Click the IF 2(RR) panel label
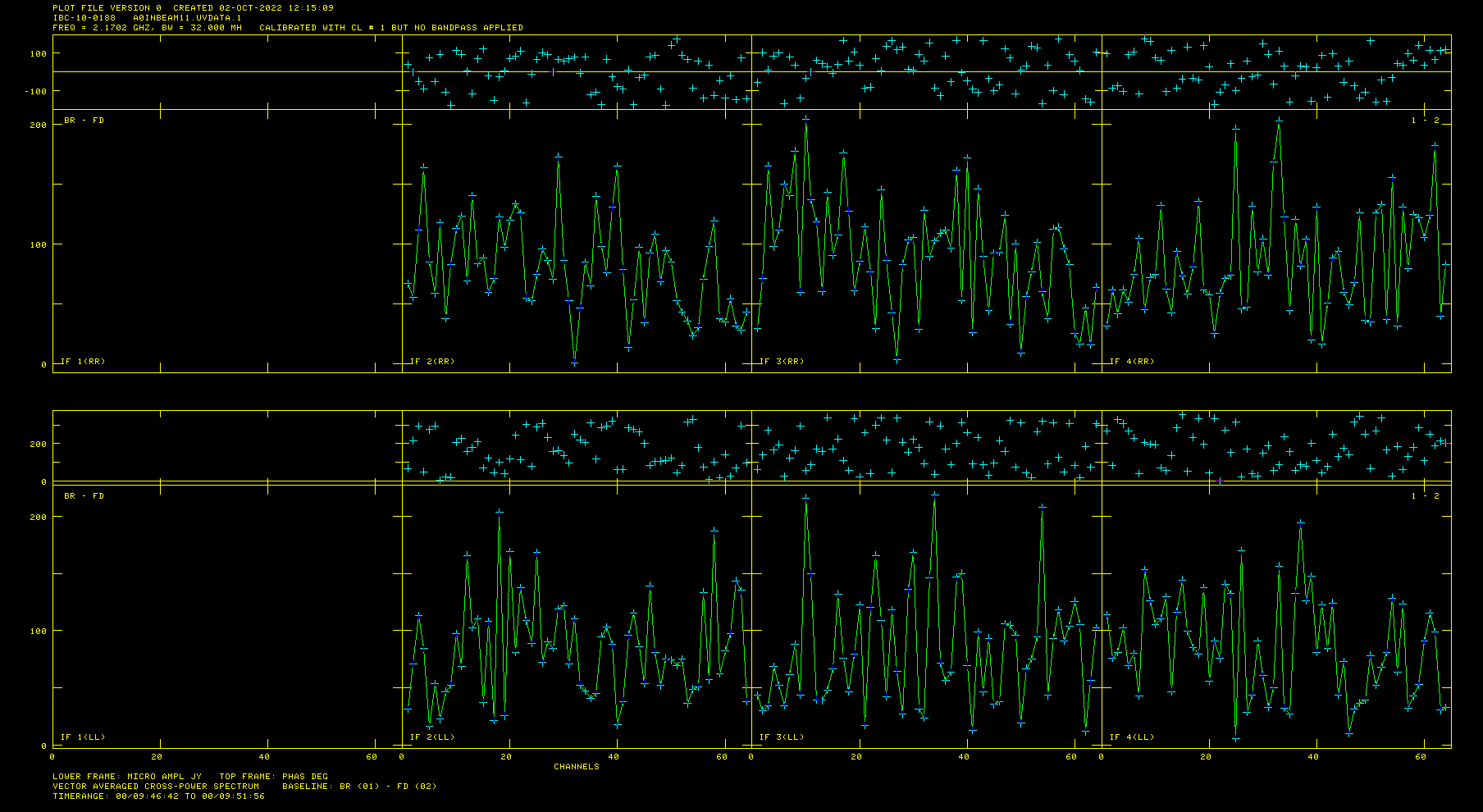 pyautogui.click(x=432, y=362)
